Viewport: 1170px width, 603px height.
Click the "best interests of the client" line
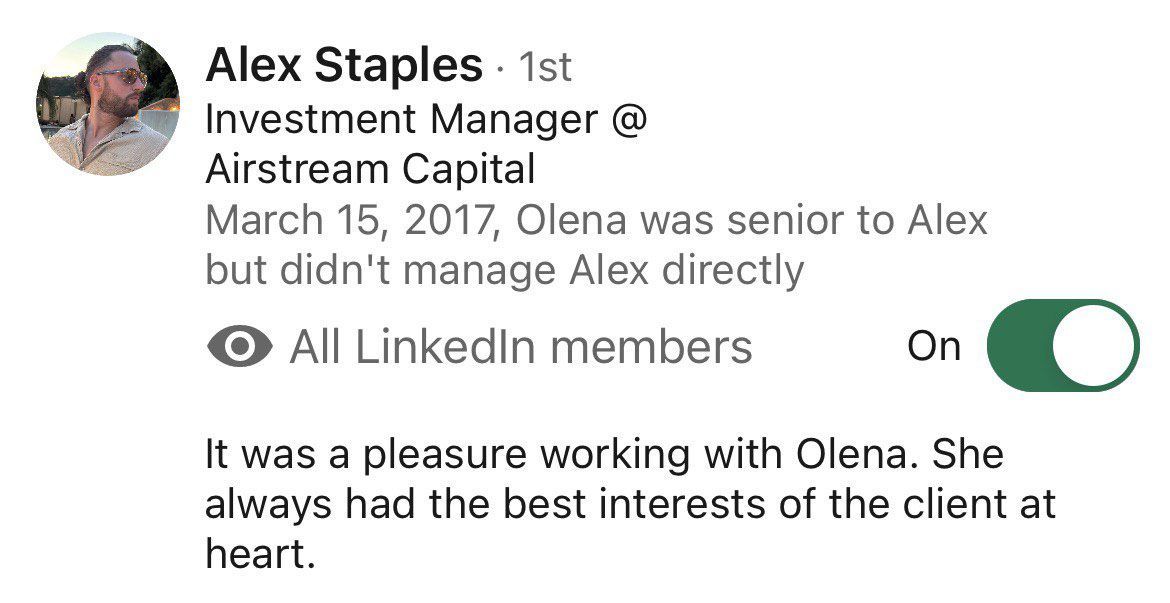point(630,503)
